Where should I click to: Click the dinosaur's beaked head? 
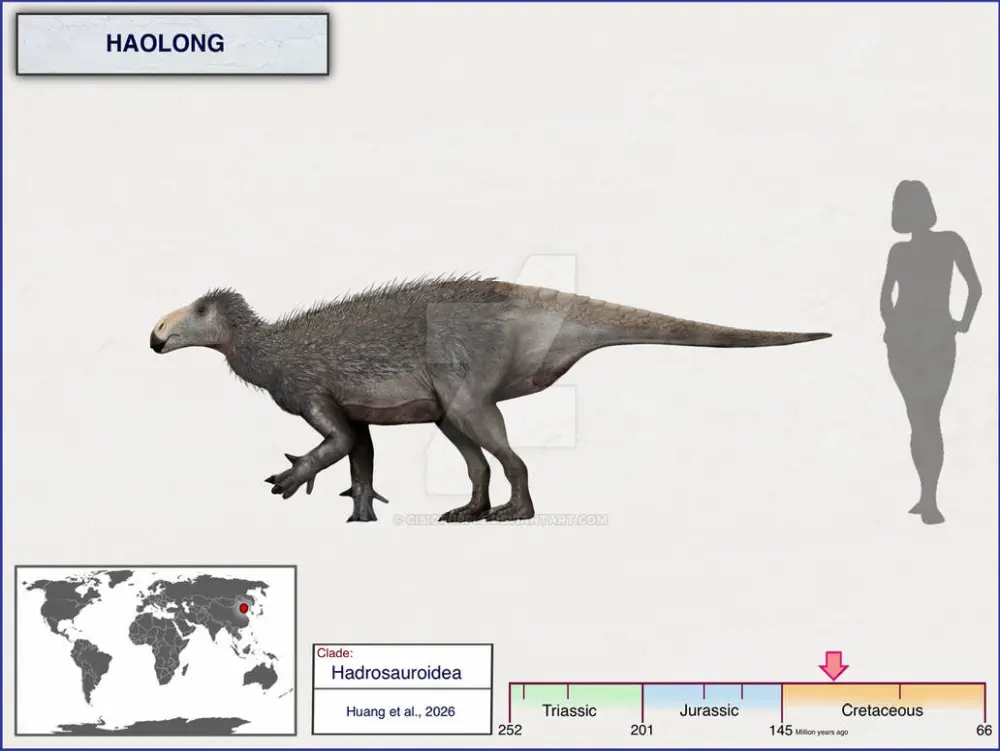pos(185,325)
